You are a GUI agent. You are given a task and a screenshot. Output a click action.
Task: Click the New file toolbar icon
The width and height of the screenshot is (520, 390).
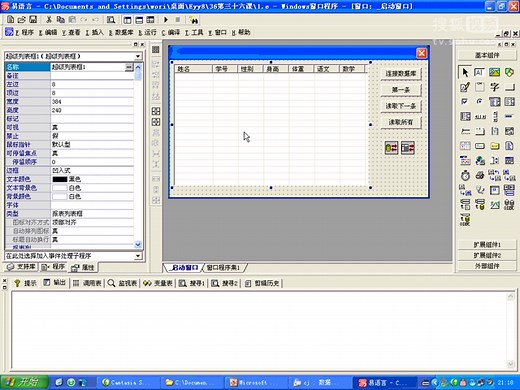[x=10, y=20]
